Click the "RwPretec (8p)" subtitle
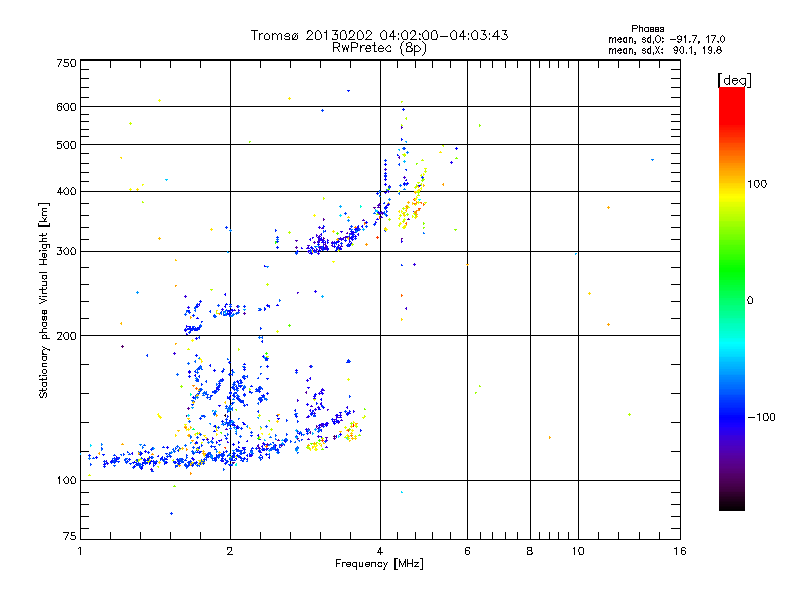The width and height of the screenshot is (800, 600). pyautogui.click(x=379, y=48)
